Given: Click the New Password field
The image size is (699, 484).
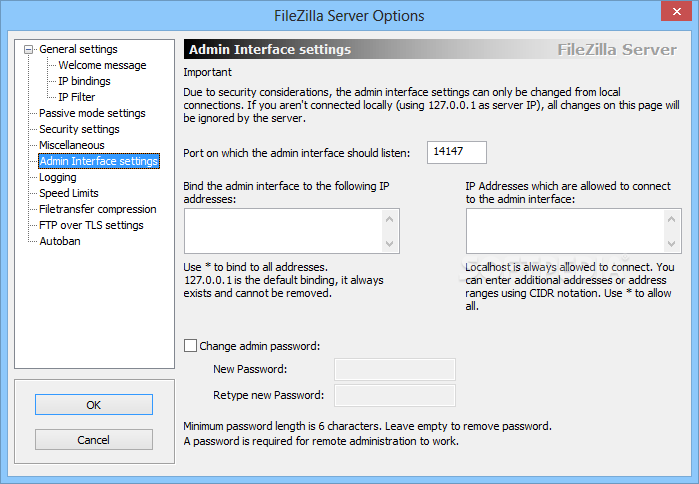Looking at the screenshot, I should (x=395, y=369).
